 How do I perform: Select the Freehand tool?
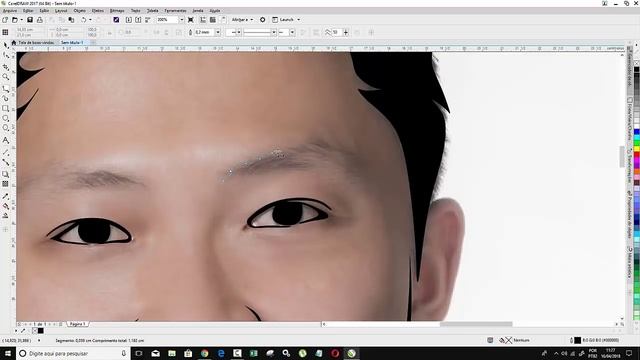(x=6, y=89)
